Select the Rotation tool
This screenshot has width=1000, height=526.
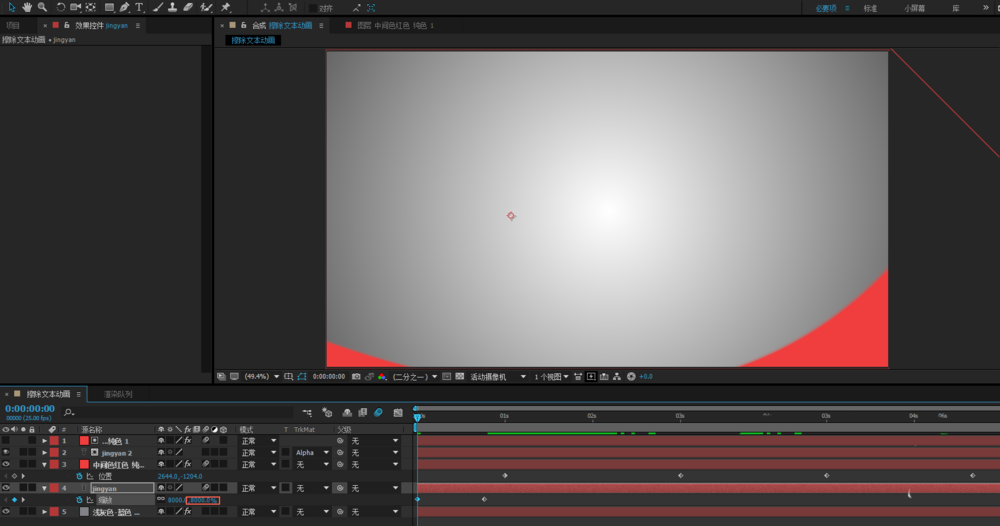(x=61, y=8)
